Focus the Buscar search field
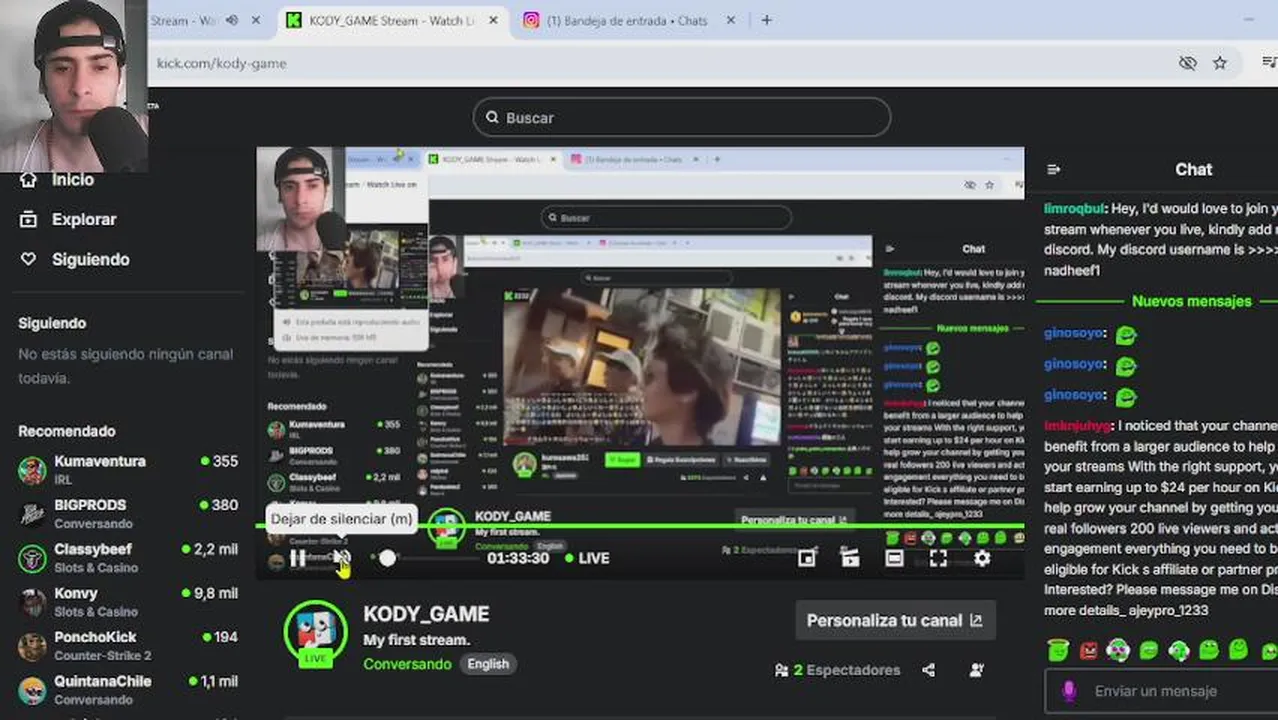Image resolution: width=1278 pixels, height=720 pixels. [x=681, y=117]
